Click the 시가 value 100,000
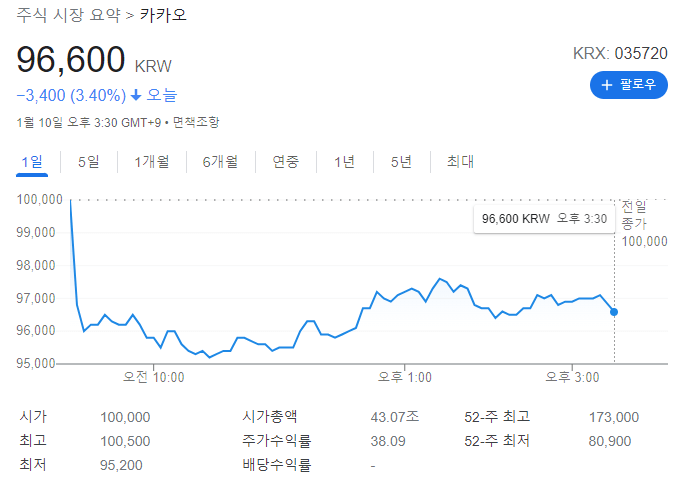This screenshot has width=697, height=482. coord(125,417)
